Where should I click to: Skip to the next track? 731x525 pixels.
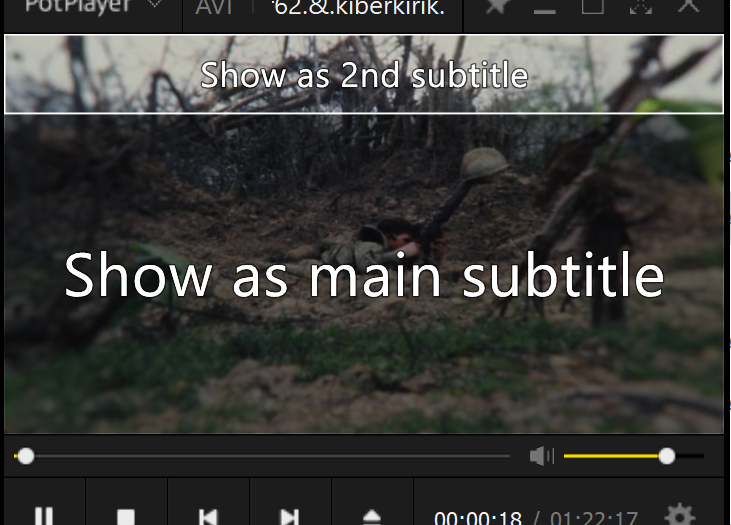coord(290,517)
